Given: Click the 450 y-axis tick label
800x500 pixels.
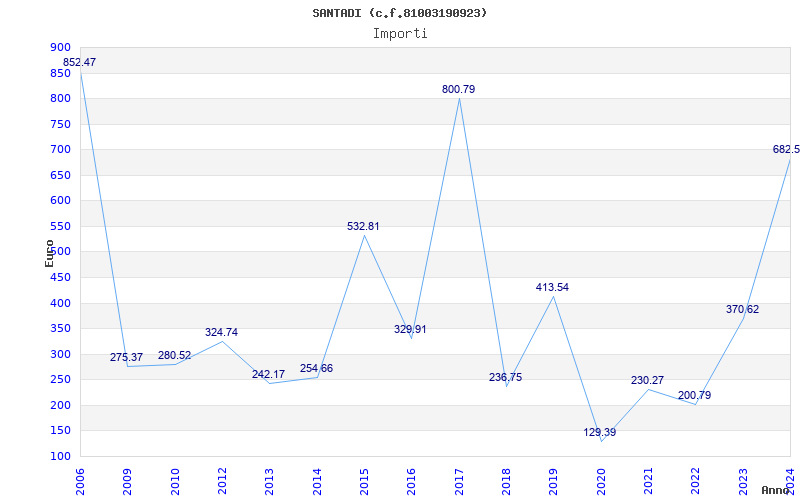Looking at the screenshot, I should [60, 278].
